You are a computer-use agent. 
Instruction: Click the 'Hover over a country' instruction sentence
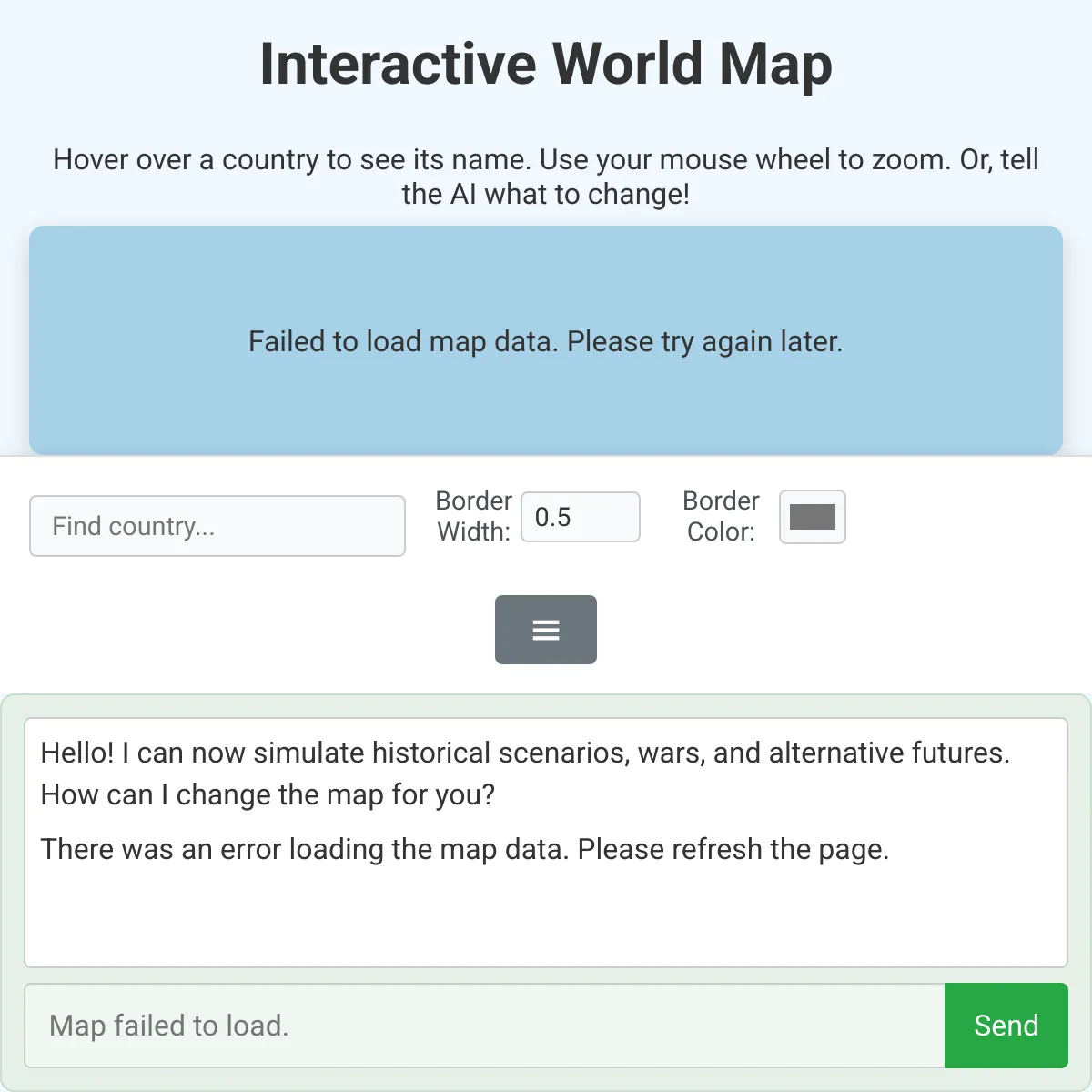click(x=291, y=159)
